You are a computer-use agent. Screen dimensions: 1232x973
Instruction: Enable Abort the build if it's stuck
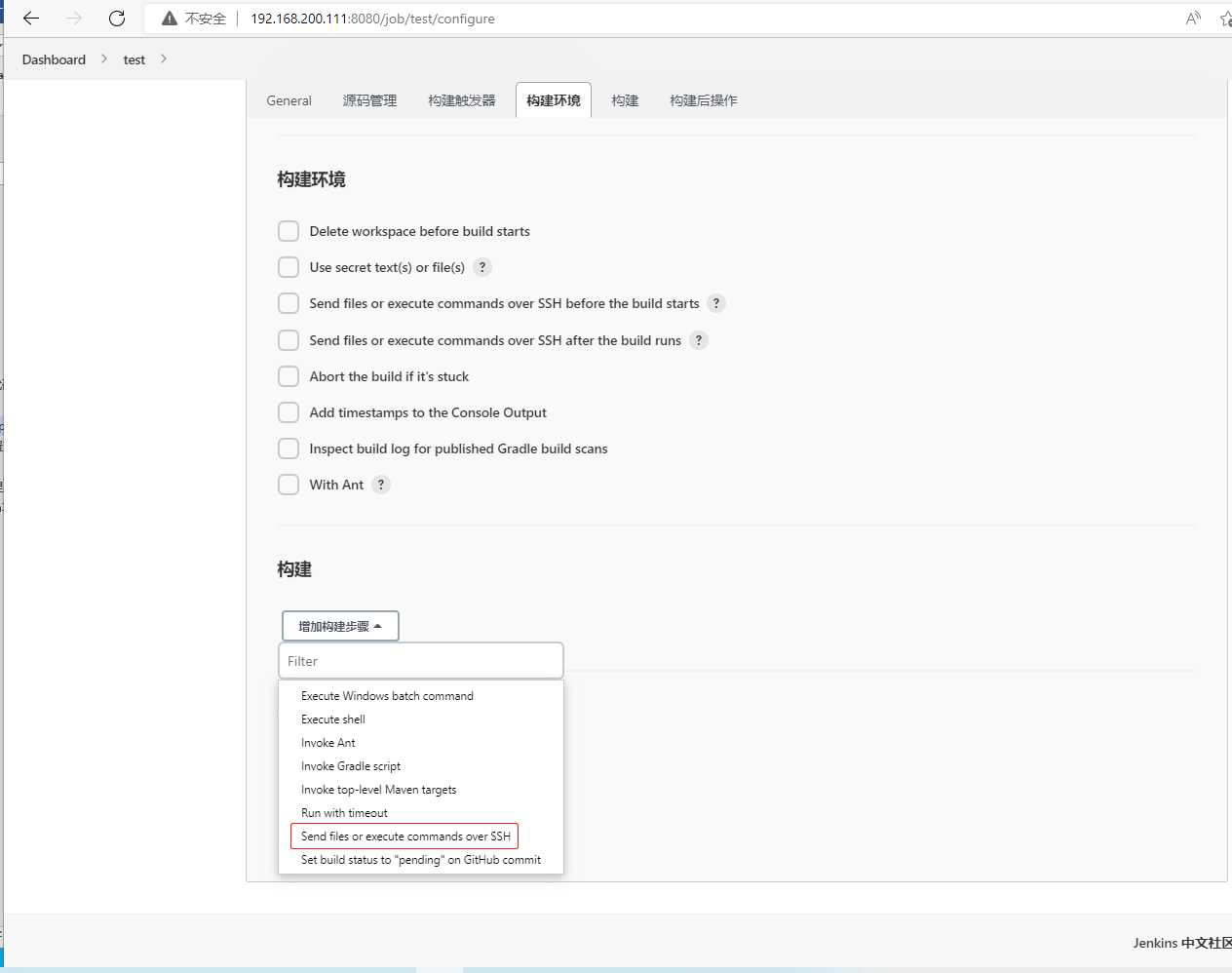point(289,376)
